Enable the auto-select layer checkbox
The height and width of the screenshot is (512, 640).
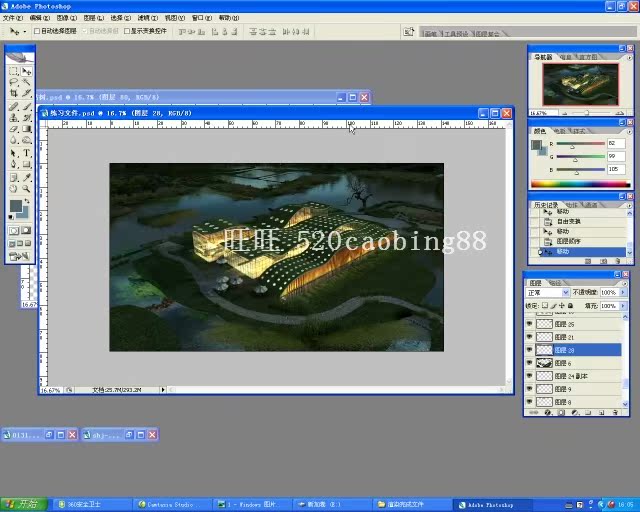(x=37, y=31)
